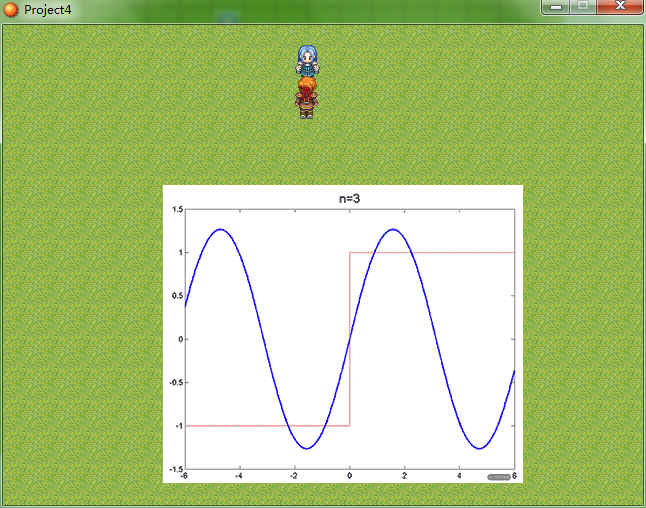Click the -4 label on x-axis
Screen dimensions: 646x508
[x=239, y=476]
